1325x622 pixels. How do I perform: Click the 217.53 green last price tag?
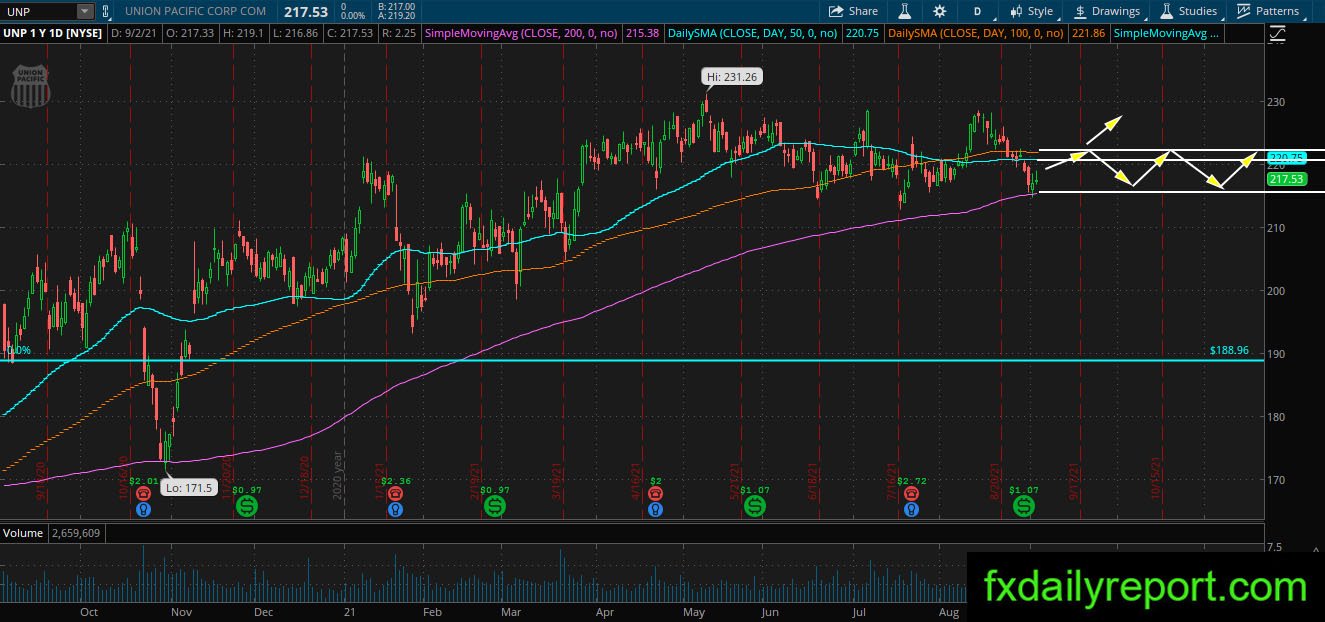[x=1285, y=179]
